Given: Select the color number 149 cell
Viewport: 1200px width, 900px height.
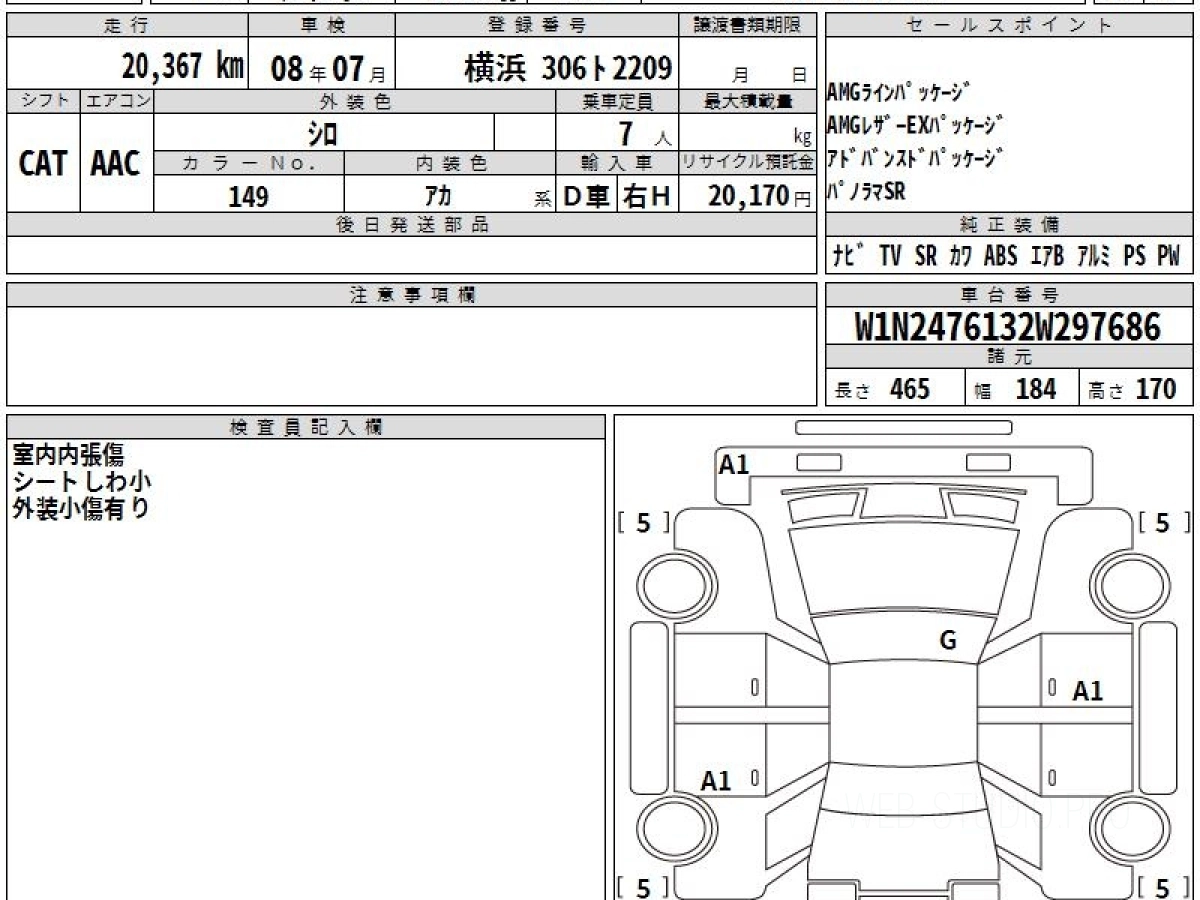Looking at the screenshot, I should 248,196.
